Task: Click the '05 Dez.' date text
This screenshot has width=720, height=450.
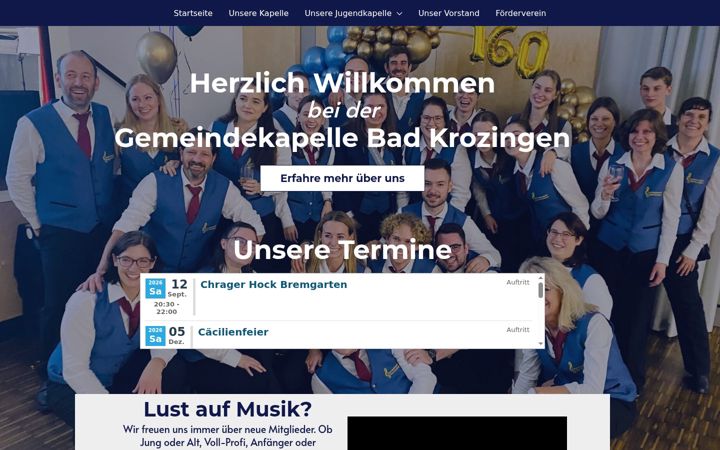Action: 177,335
